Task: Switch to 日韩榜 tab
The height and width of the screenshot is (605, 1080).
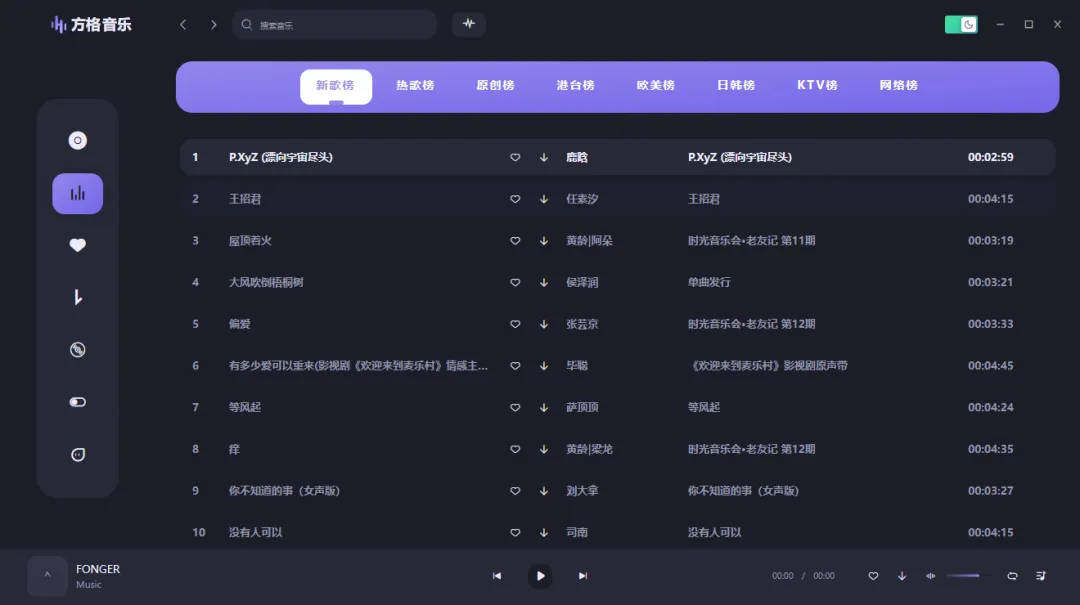Action: pyautogui.click(x=736, y=85)
